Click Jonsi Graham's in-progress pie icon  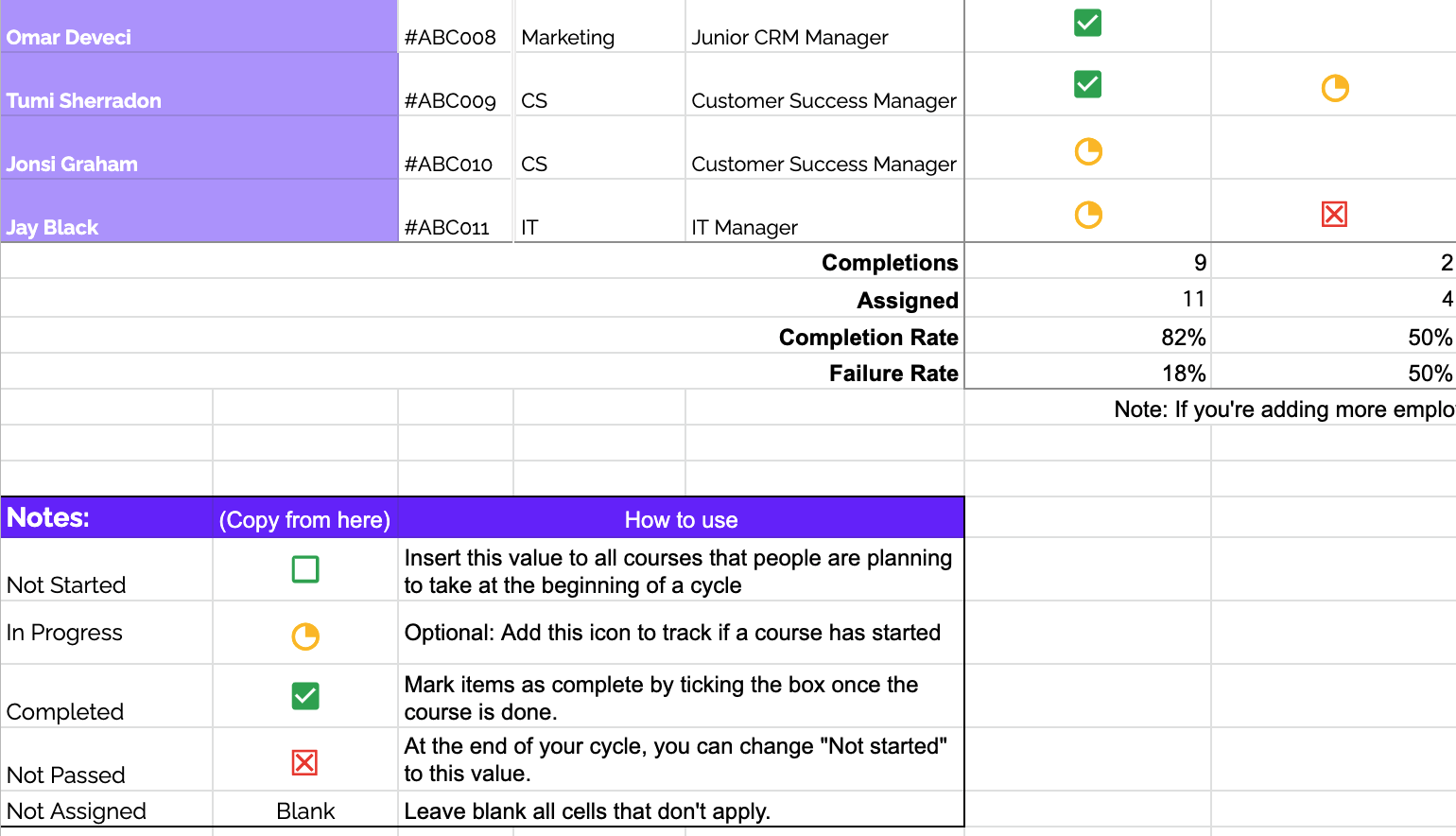click(1088, 151)
